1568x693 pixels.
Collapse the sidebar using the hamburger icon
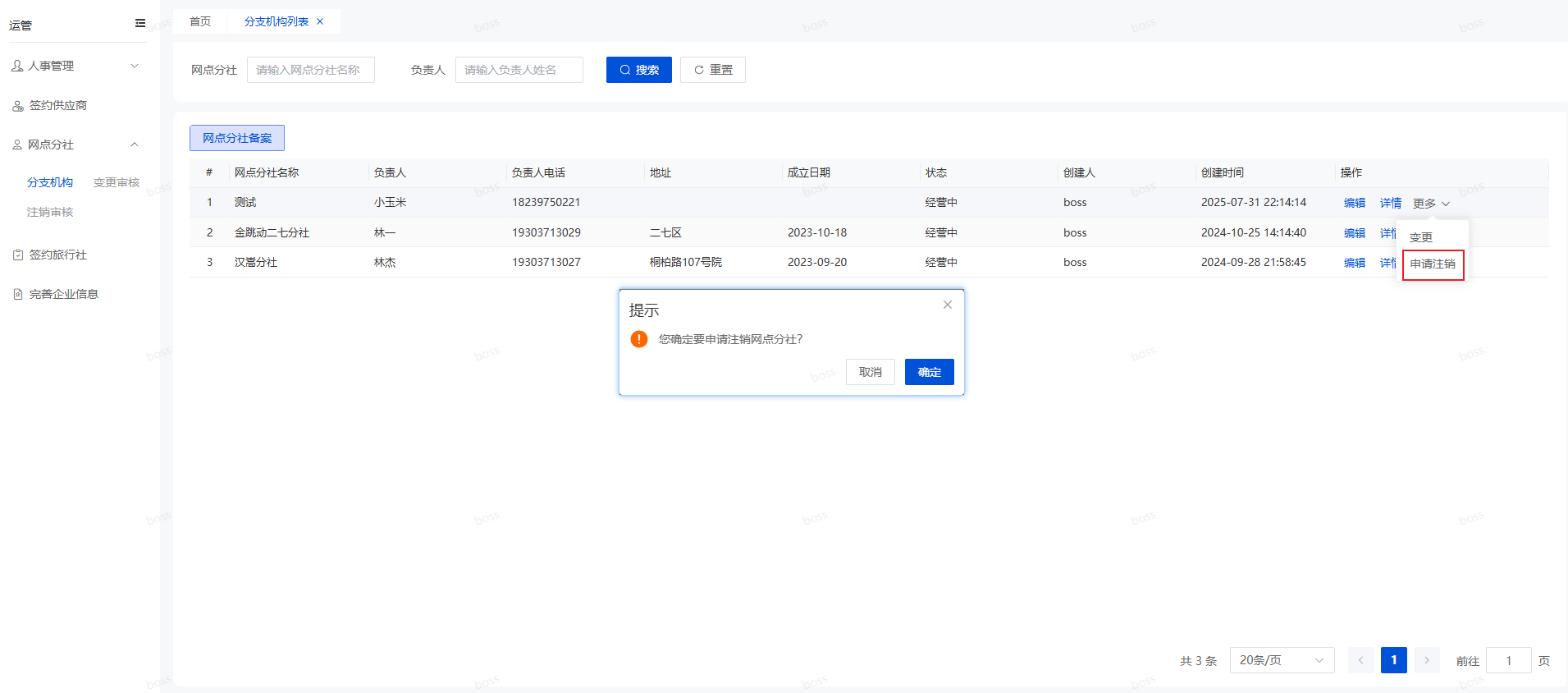coord(140,23)
